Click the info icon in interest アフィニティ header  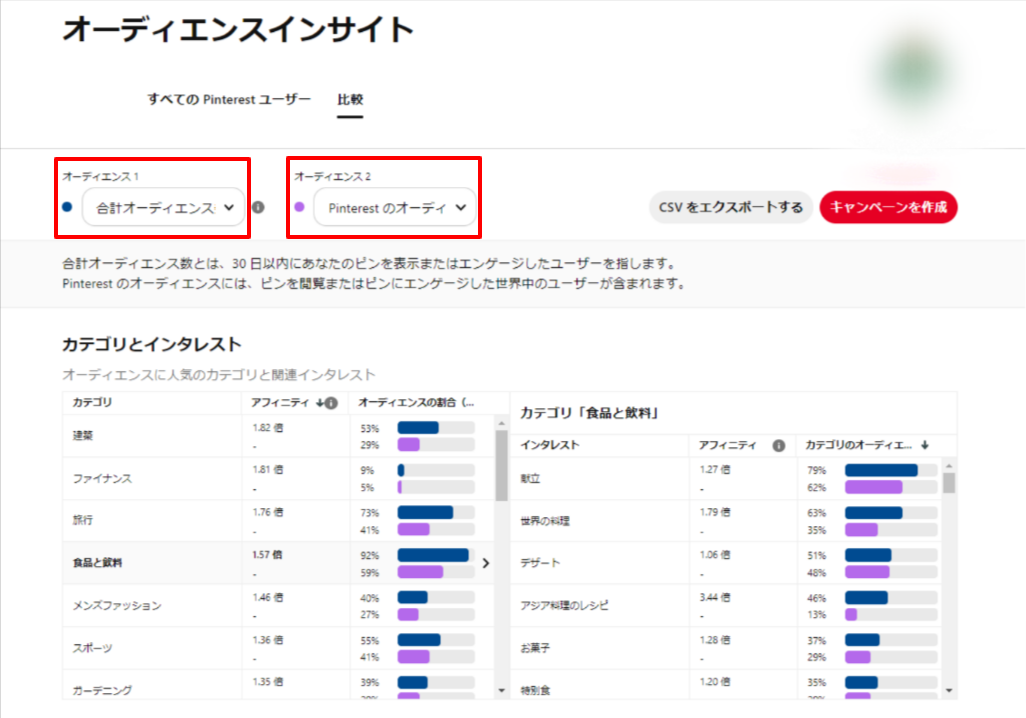(778, 445)
